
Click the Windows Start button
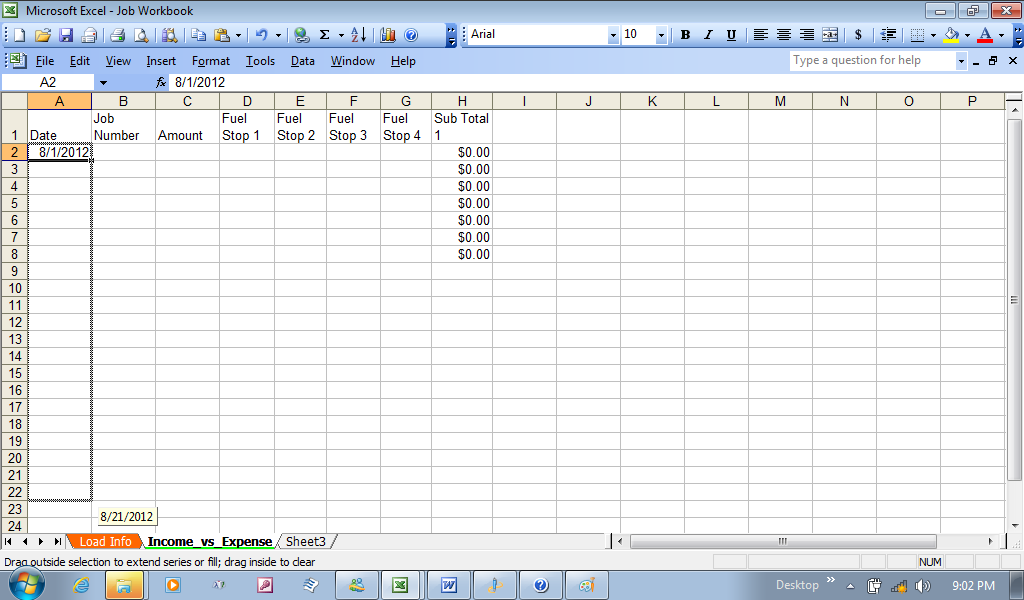[26, 585]
